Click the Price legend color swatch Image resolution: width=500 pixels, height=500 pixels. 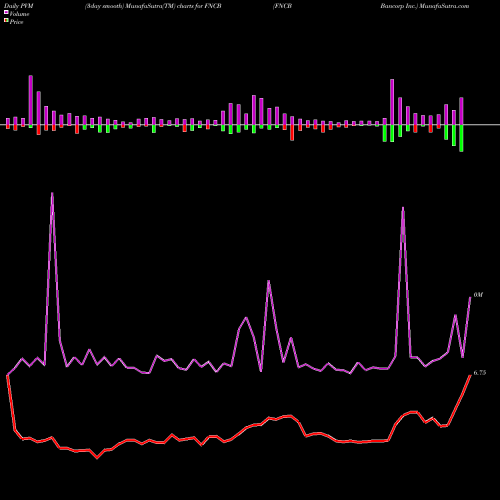6,21
